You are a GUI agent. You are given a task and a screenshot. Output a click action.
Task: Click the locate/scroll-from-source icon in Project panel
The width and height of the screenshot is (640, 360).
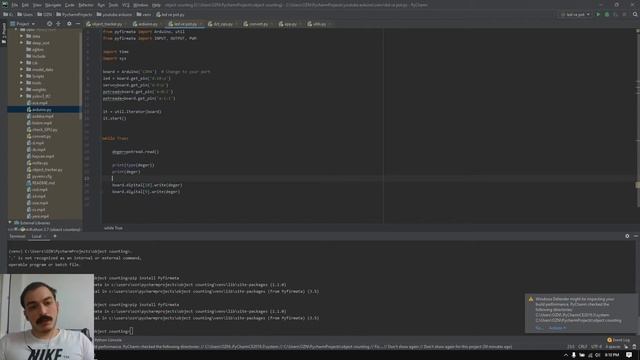(x=49, y=24)
